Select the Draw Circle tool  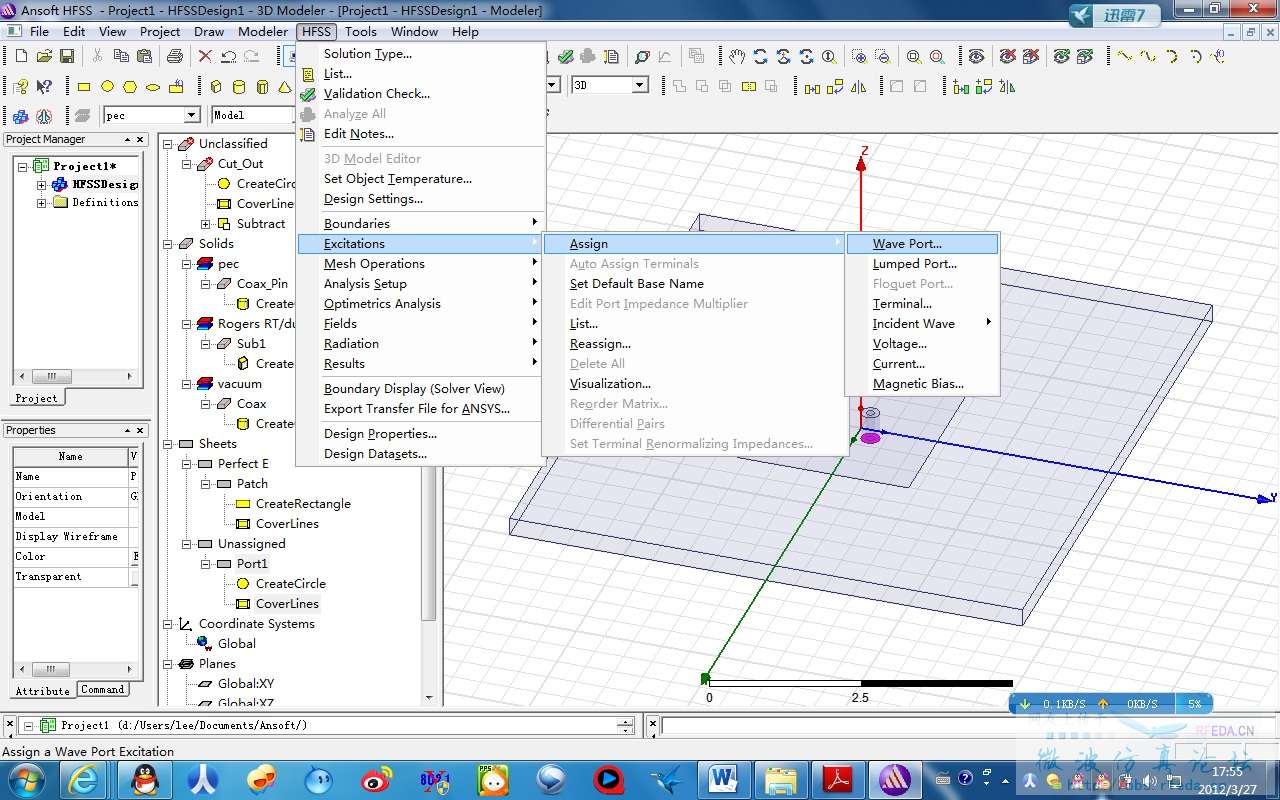(107, 87)
